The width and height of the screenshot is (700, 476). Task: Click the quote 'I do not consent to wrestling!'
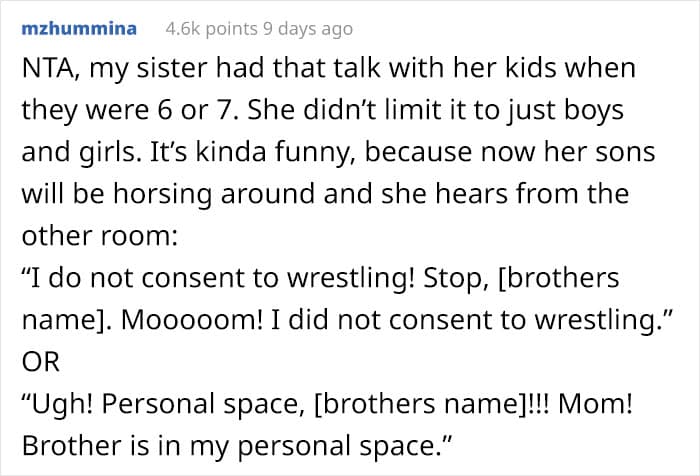click(218, 278)
